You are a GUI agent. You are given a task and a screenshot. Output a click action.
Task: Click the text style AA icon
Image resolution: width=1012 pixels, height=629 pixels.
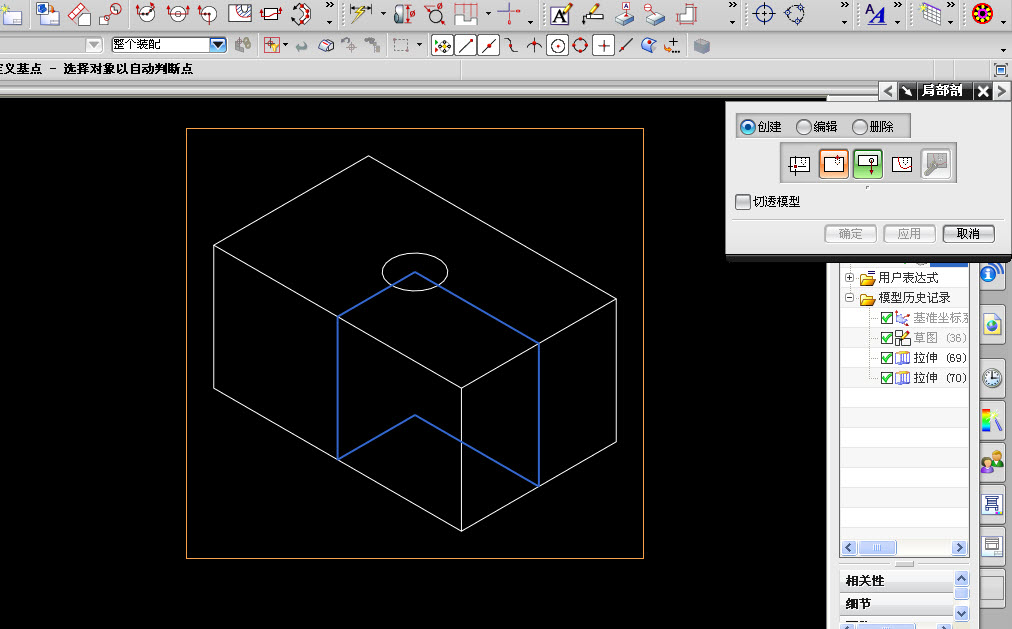(x=876, y=14)
